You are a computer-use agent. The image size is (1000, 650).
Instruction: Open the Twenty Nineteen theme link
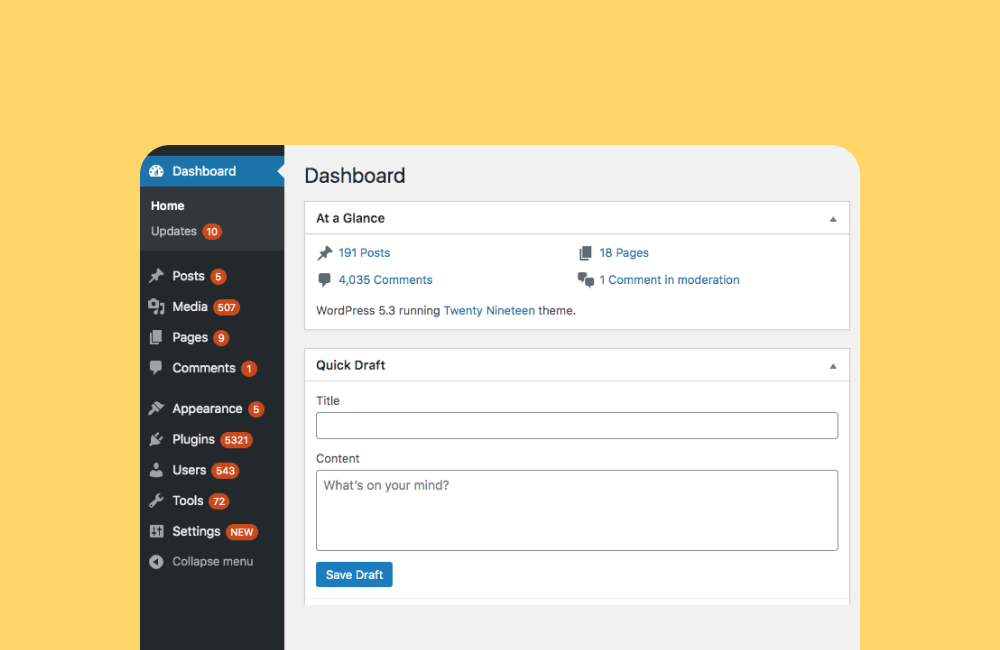click(x=489, y=311)
